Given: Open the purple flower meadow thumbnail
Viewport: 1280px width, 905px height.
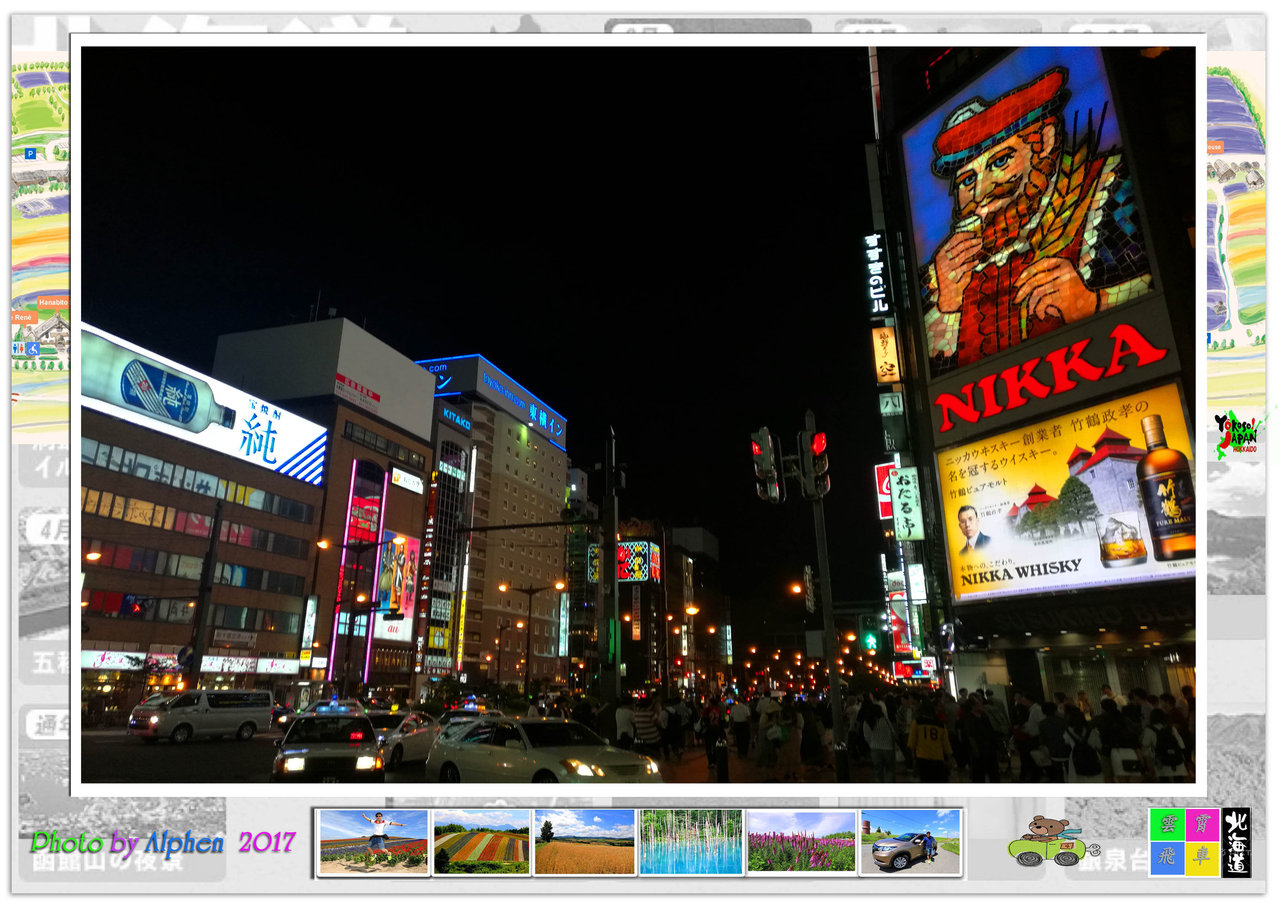Looking at the screenshot, I should (x=801, y=842).
